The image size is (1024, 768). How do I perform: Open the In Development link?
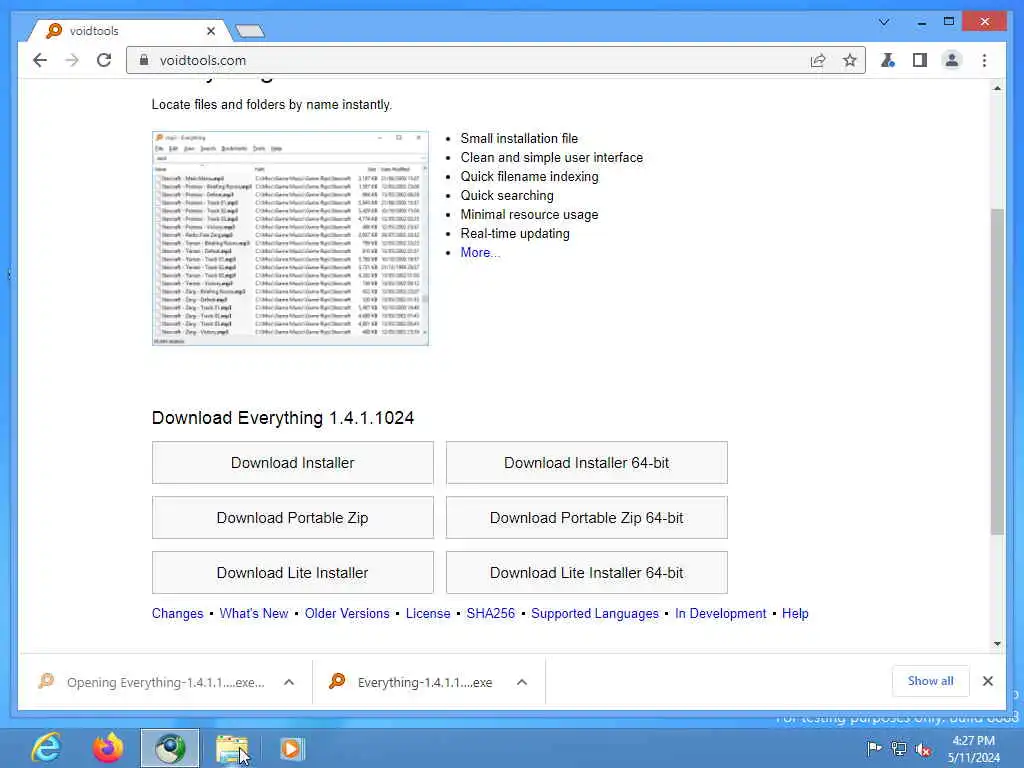point(720,613)
